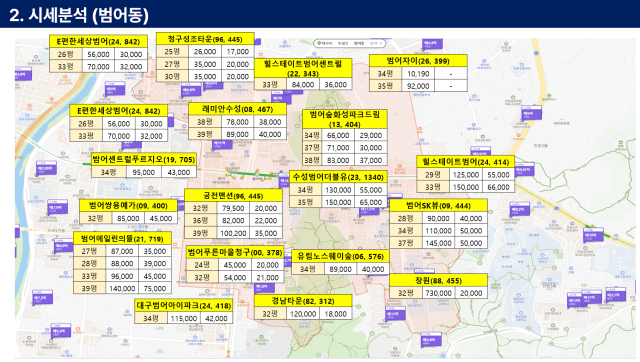Select the 140,000 cell in 범어에일린의뜰 table
The height and width of the screenshot is (362, 640).
(x=122, y=288)
